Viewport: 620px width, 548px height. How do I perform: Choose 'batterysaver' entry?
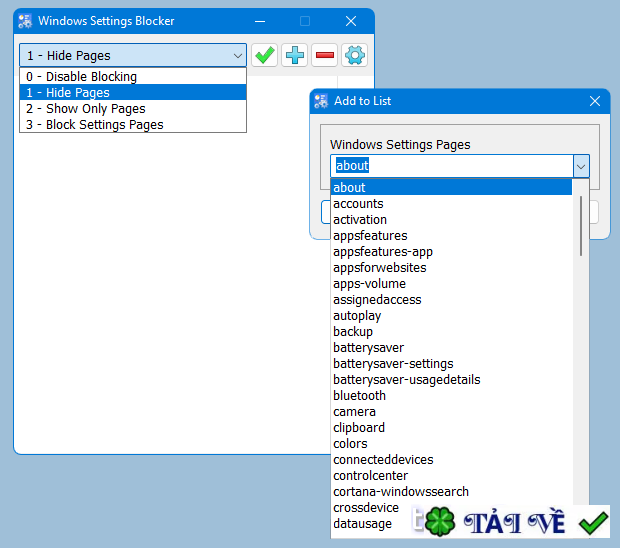tap(451, 348)
